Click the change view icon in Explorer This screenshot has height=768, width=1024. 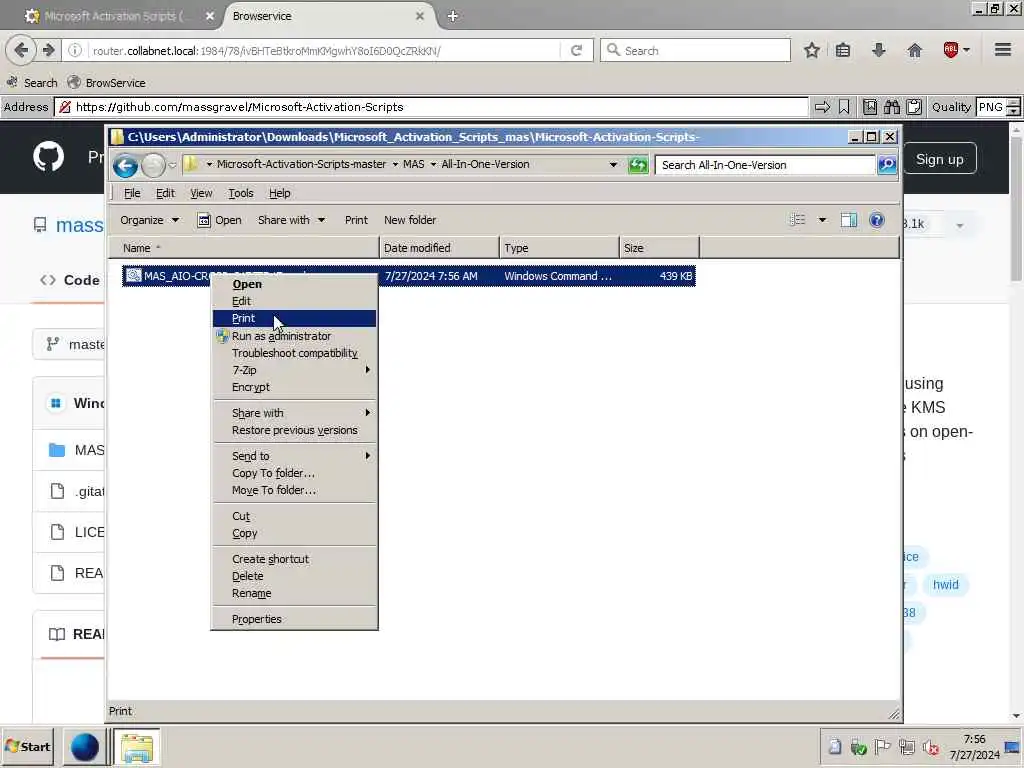tap(797, 220)
